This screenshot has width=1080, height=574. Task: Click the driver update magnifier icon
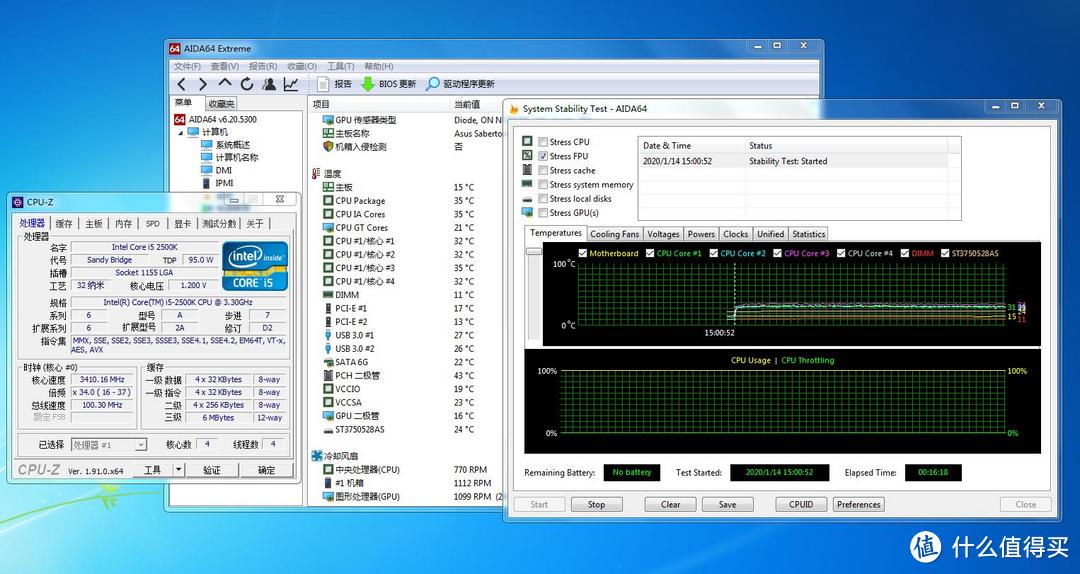[x=432, y=84]
